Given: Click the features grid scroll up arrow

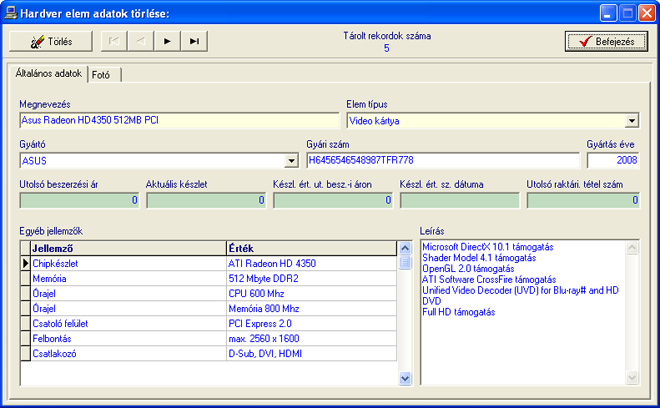Looking at the screenshot, I should [405, 248].
